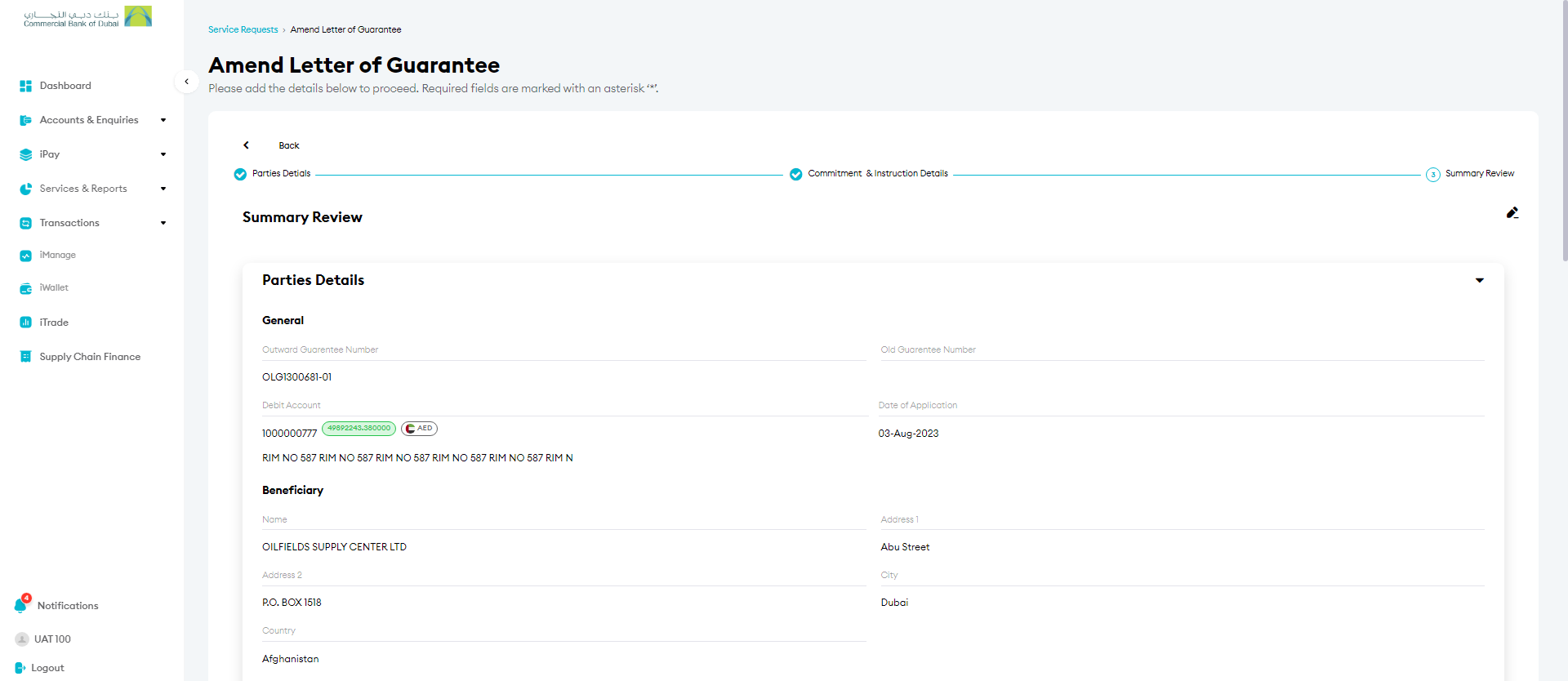Click the iTrade sidebar icon

tap(25, 323)
